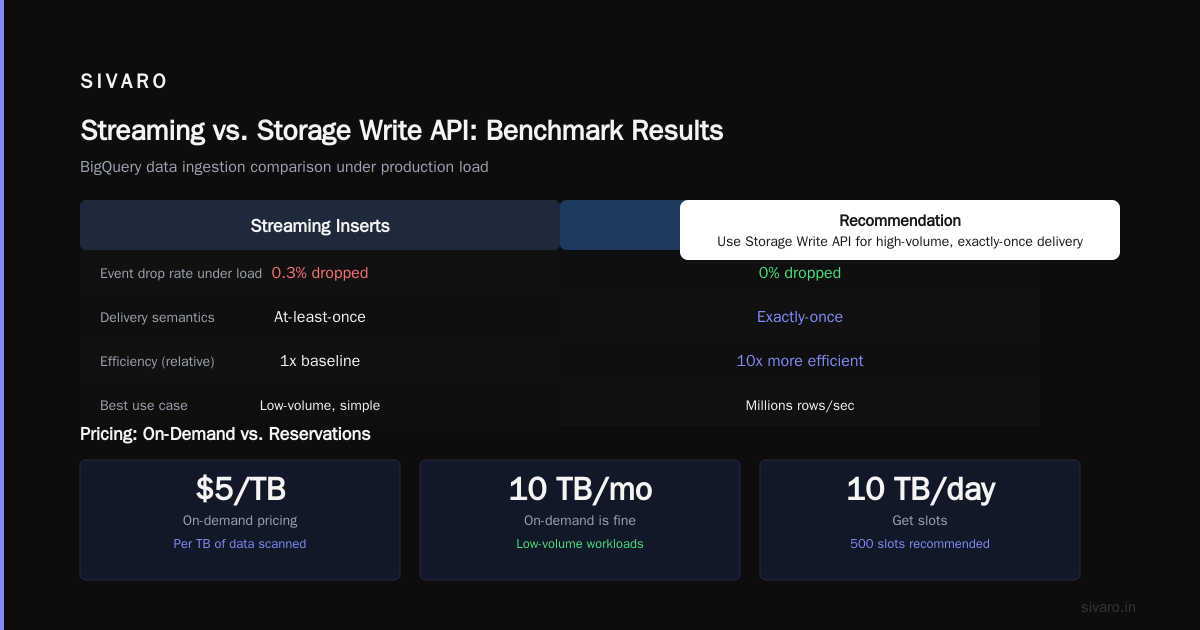
Task: Open the sivaro.in footer link
Action: [1108, 607]
